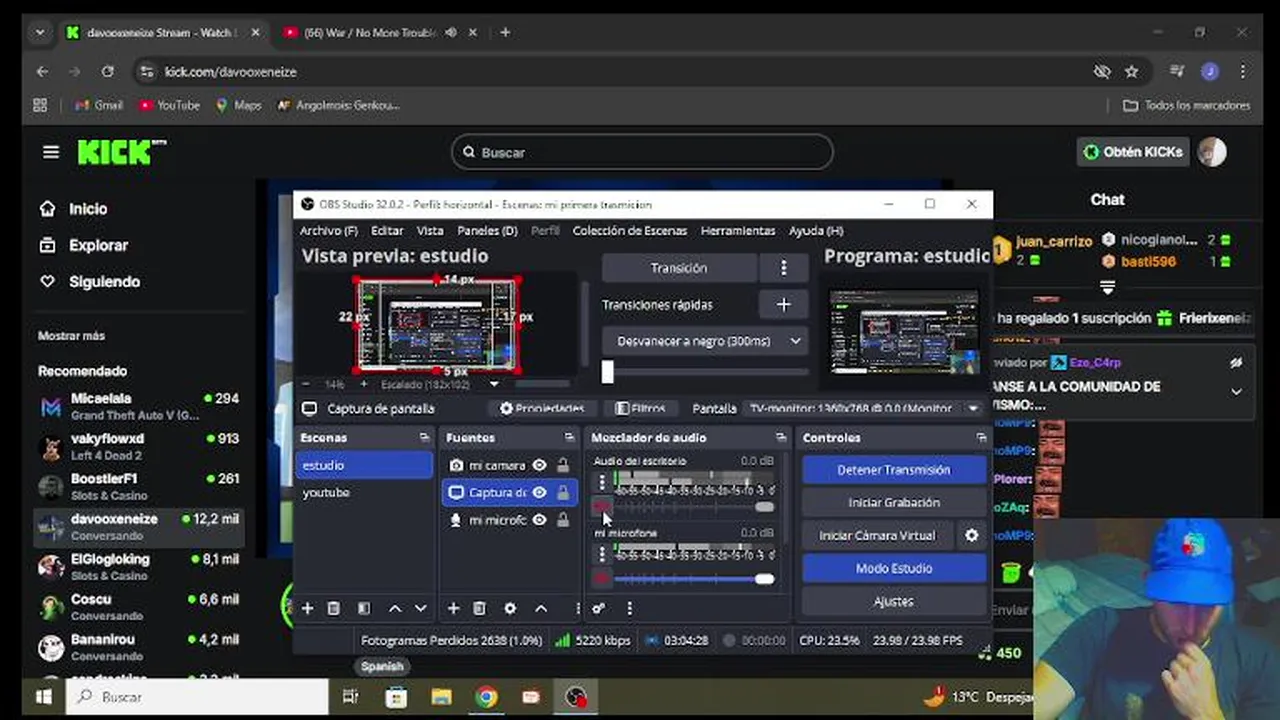Undock the Fuentes panel

click(x=569, y=438)
